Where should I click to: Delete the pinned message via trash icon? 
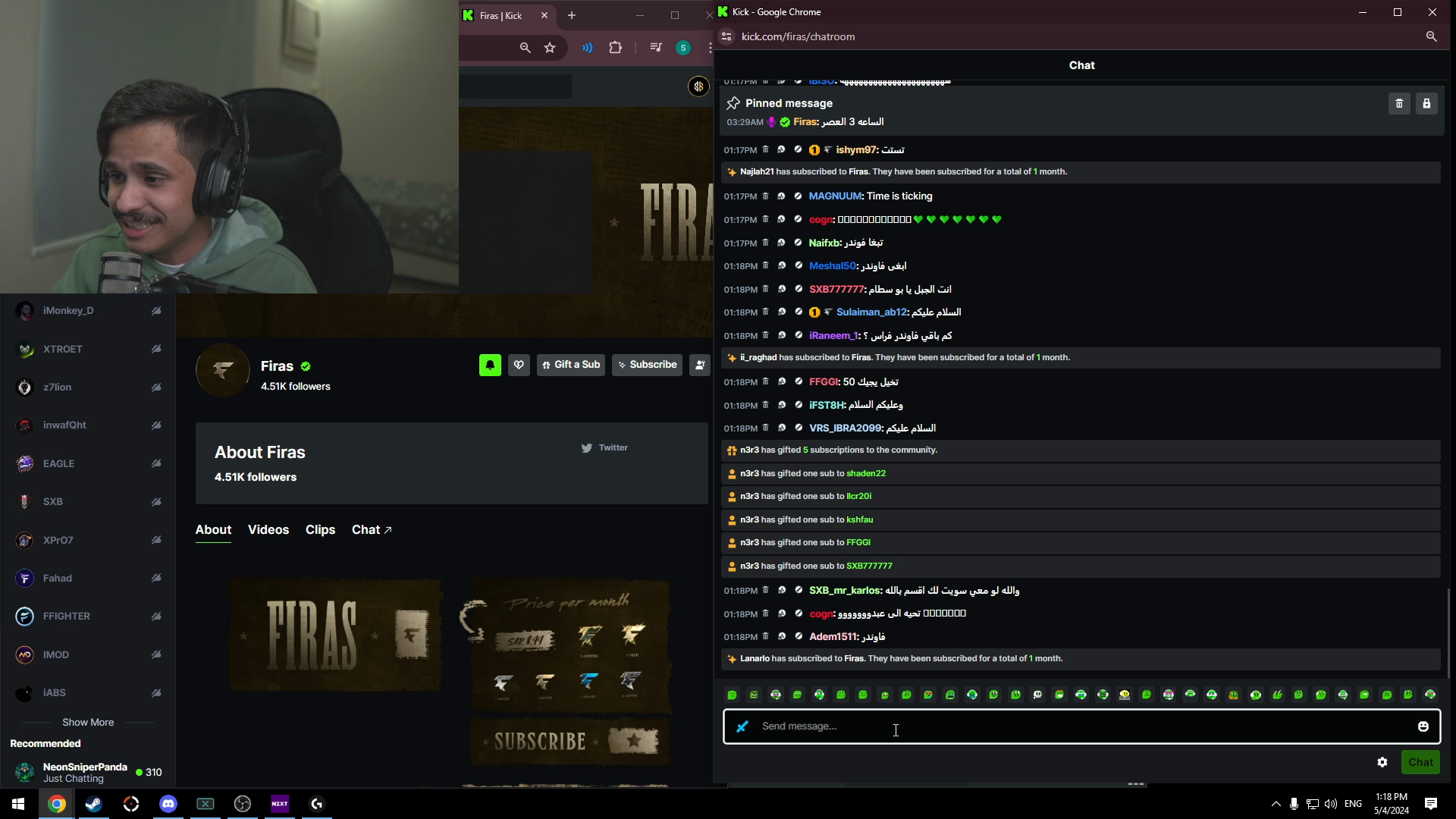1399,104
